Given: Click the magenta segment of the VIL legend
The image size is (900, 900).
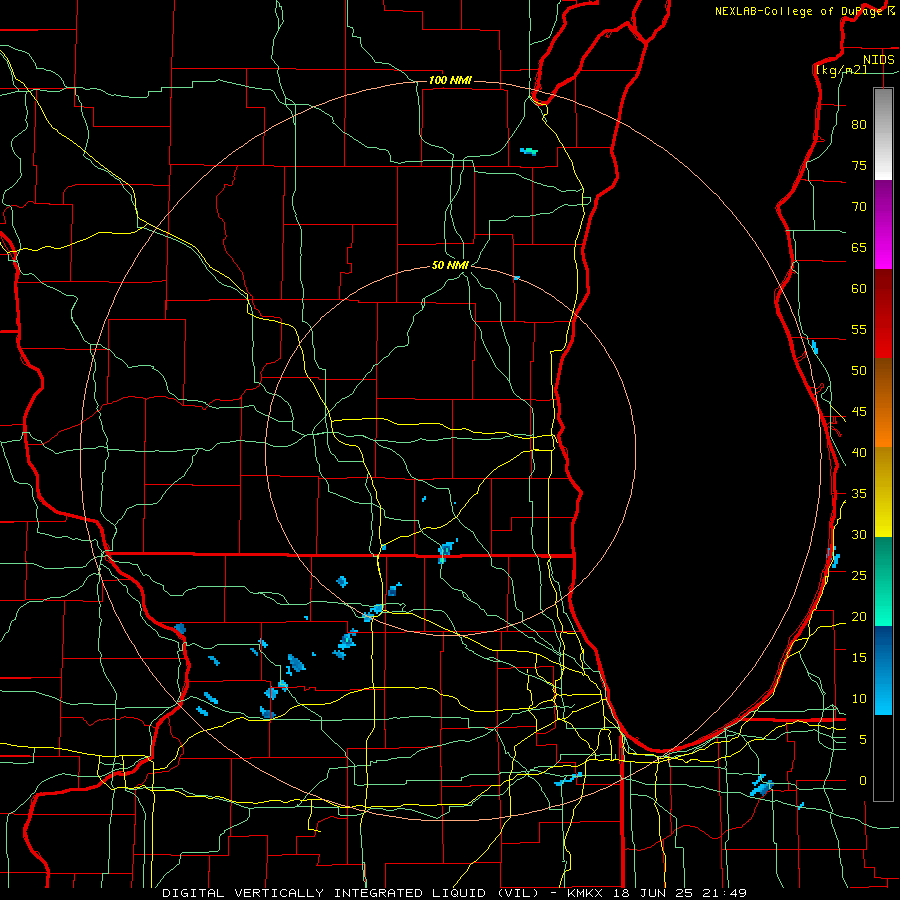Looking at the screenshot, I should tap(883, 224).
